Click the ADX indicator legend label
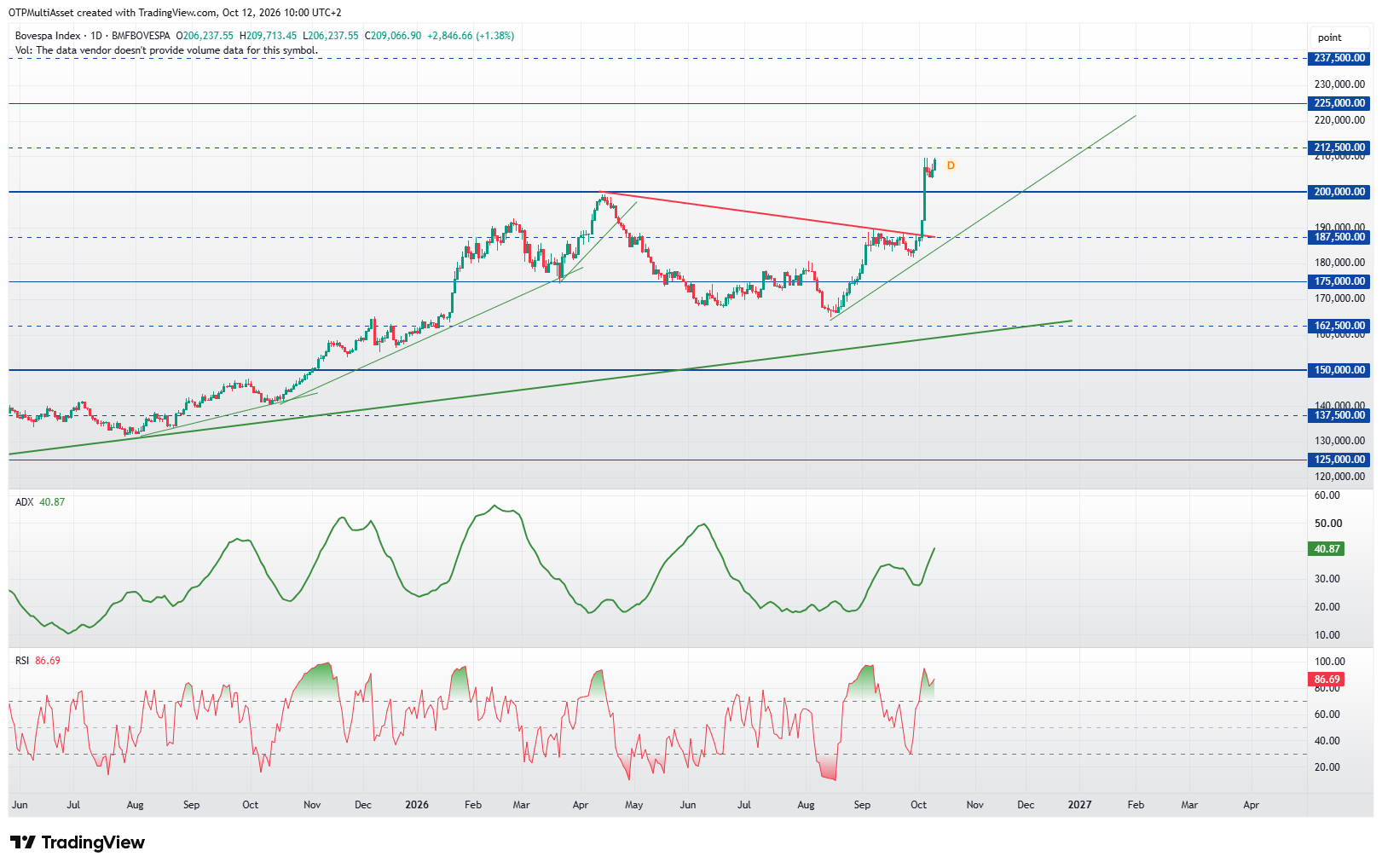 [x=24, y=502]
